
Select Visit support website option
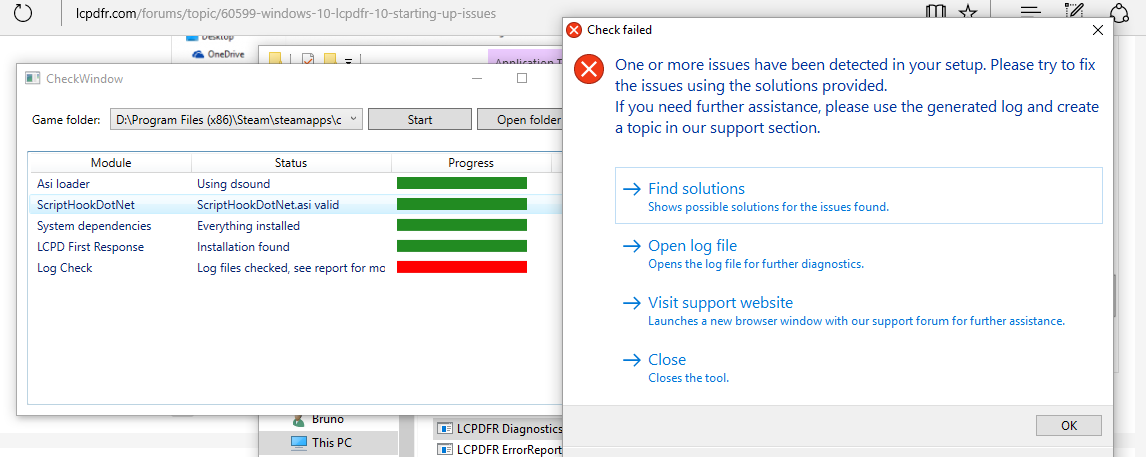(x=859, y=310)
